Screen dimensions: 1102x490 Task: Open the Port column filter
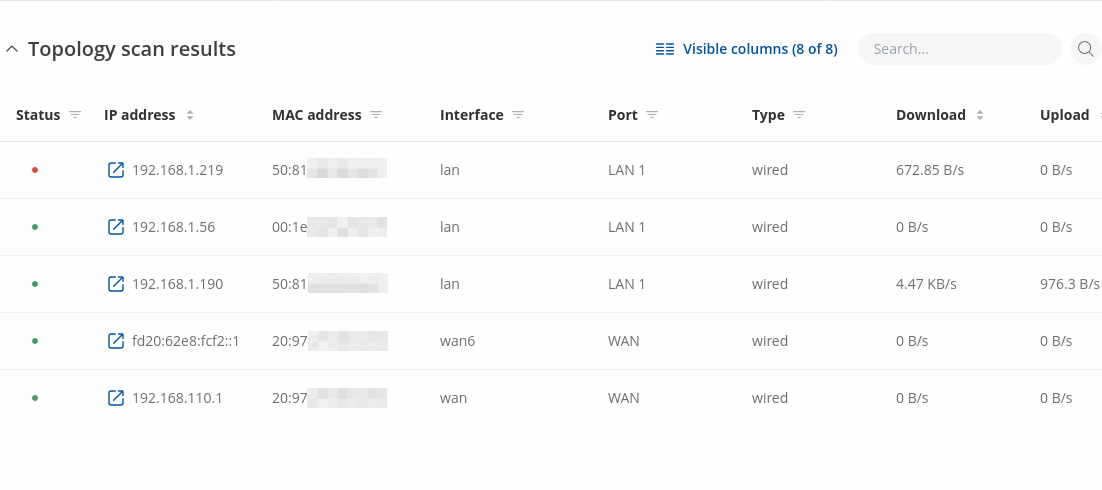(652, 115)
